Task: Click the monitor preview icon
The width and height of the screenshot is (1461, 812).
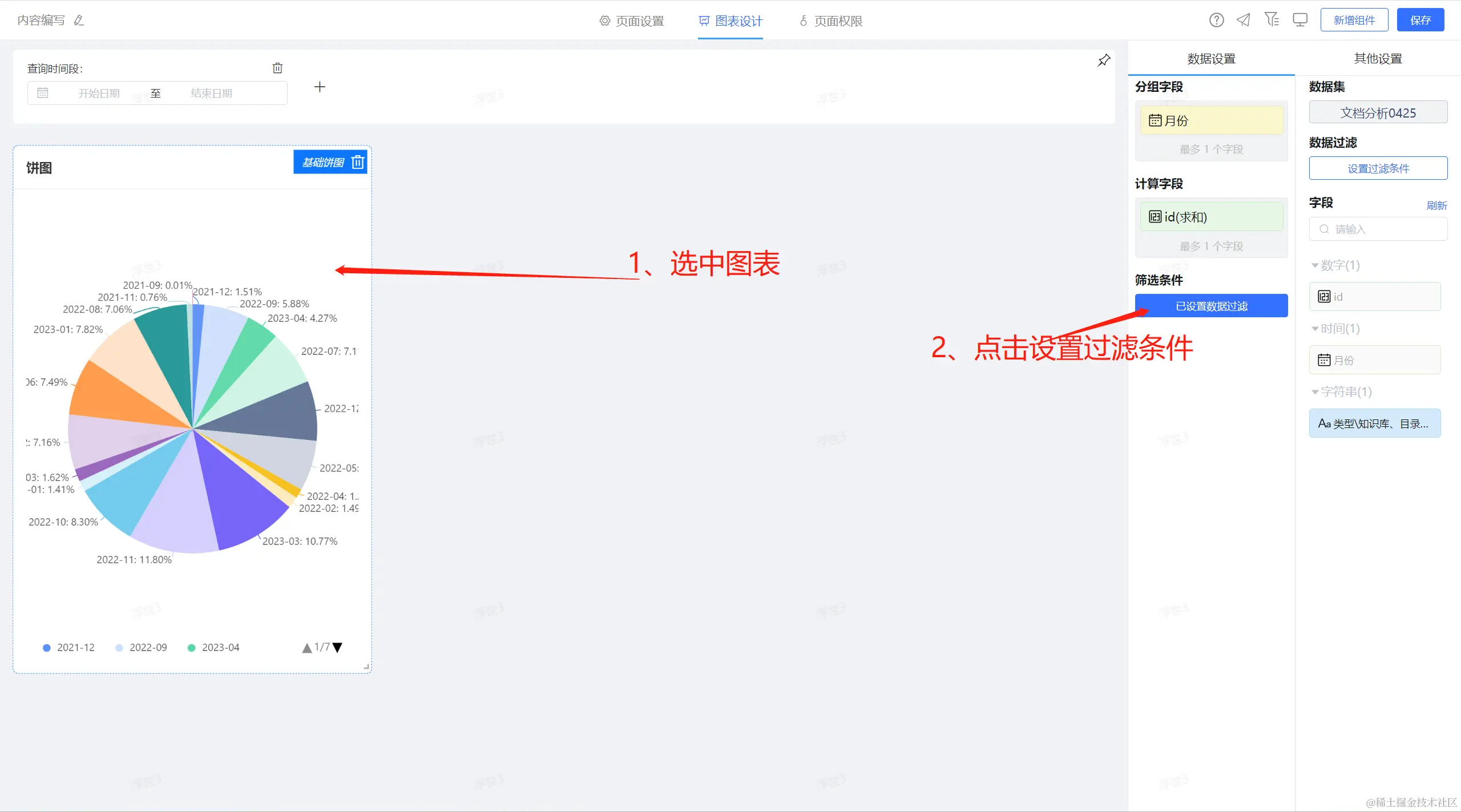Action: pos(1300,21)
